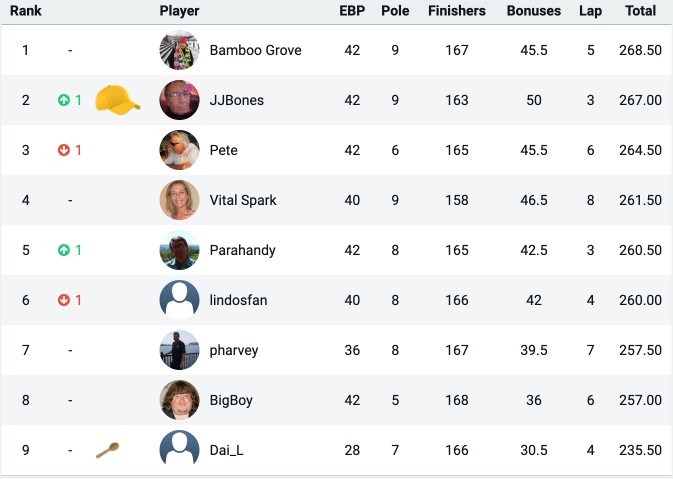The width and height of the screenshot is (673, 479).
Task: Click the red down arrow in rank 3
Action: tap(64, 150)
